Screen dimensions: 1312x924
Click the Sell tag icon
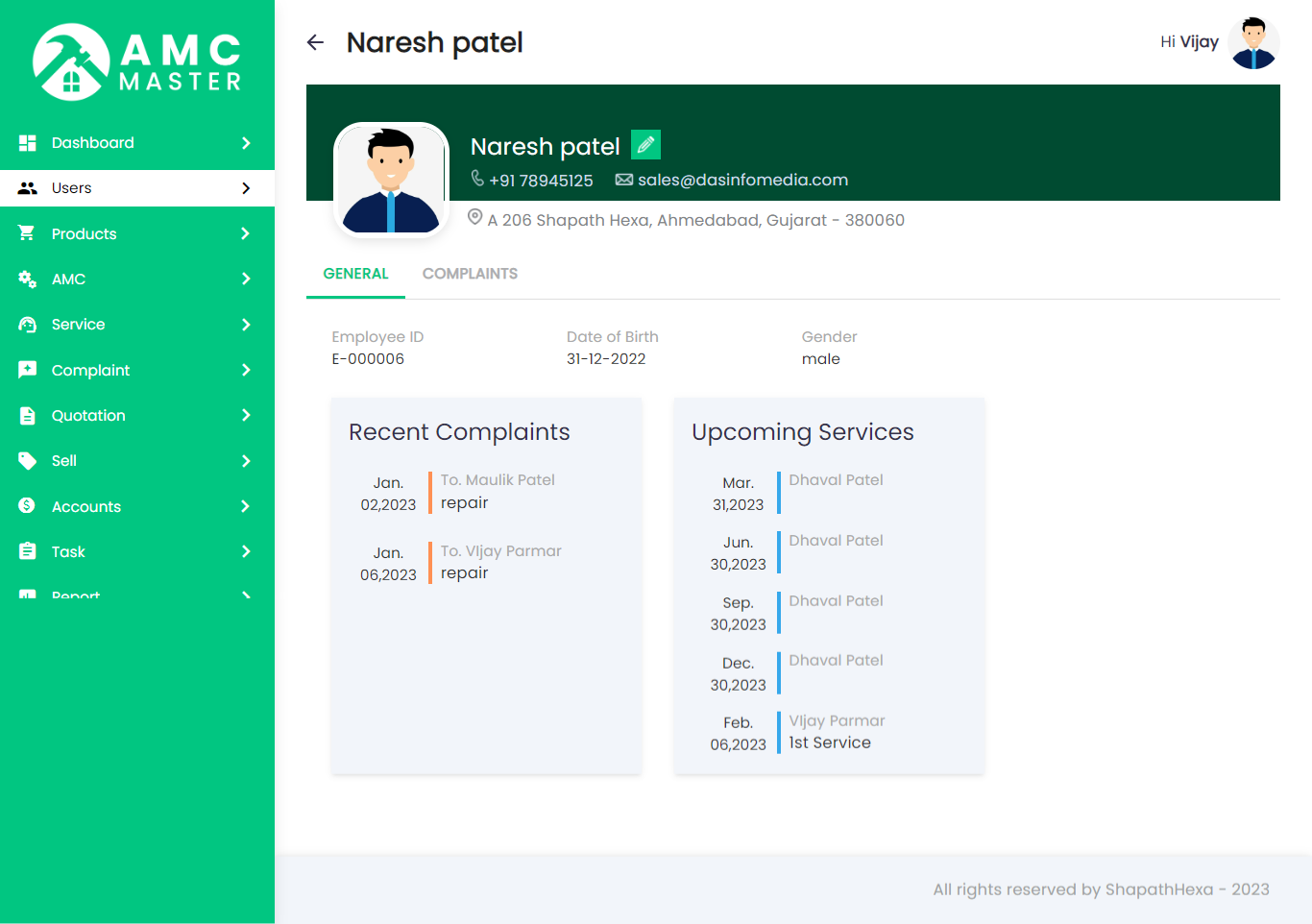(27, 461)
